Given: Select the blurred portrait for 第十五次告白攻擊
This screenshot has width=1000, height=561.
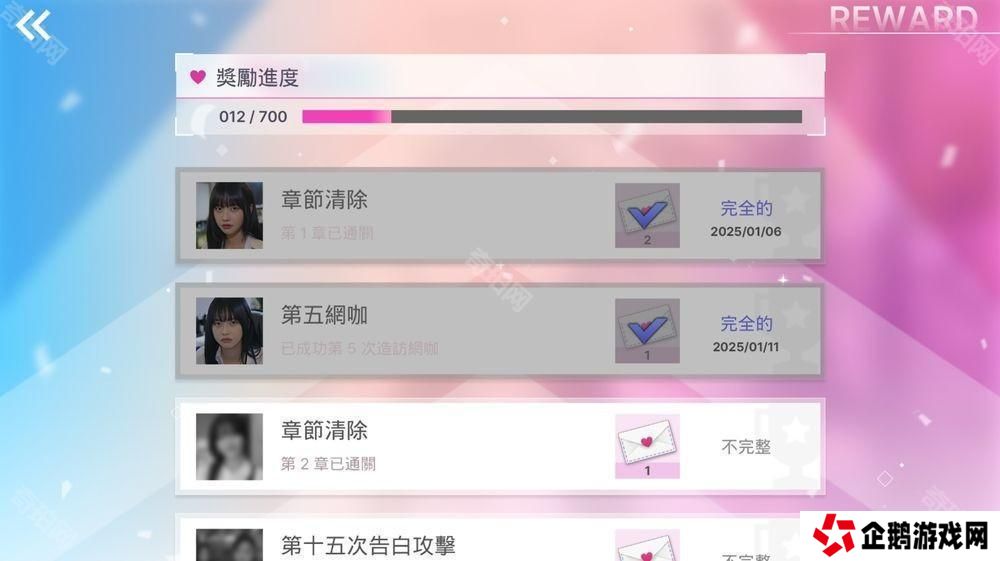Looking at the screenshot, I should [x=229, y=545].
